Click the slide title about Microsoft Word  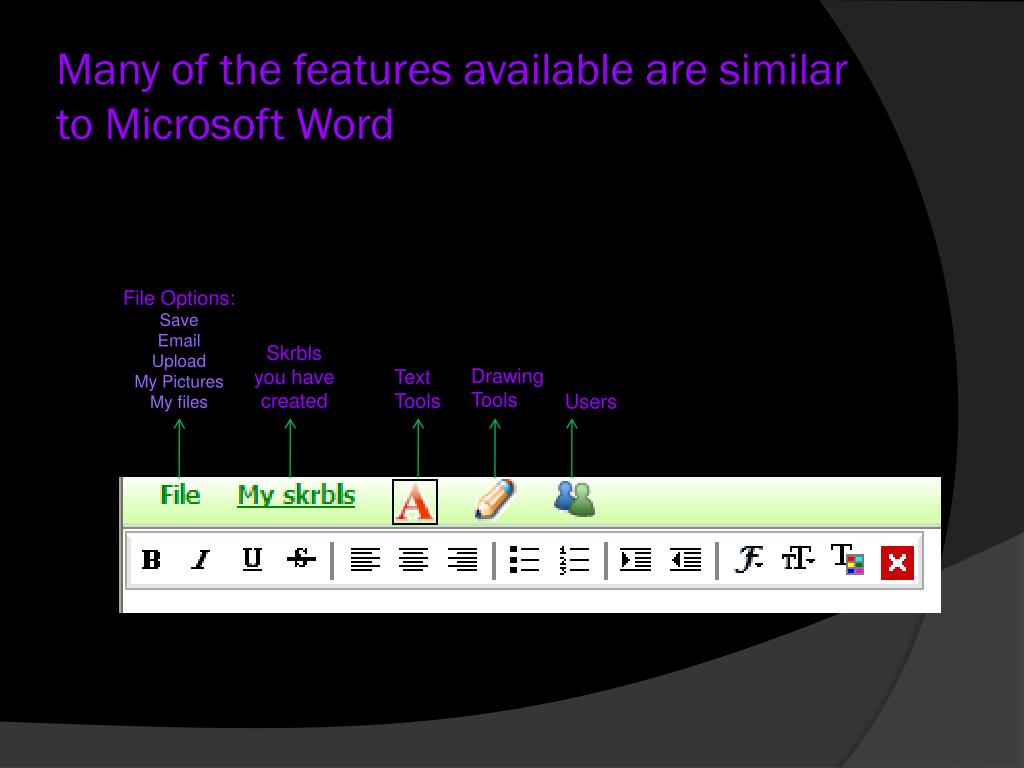[x=451, y=97]
